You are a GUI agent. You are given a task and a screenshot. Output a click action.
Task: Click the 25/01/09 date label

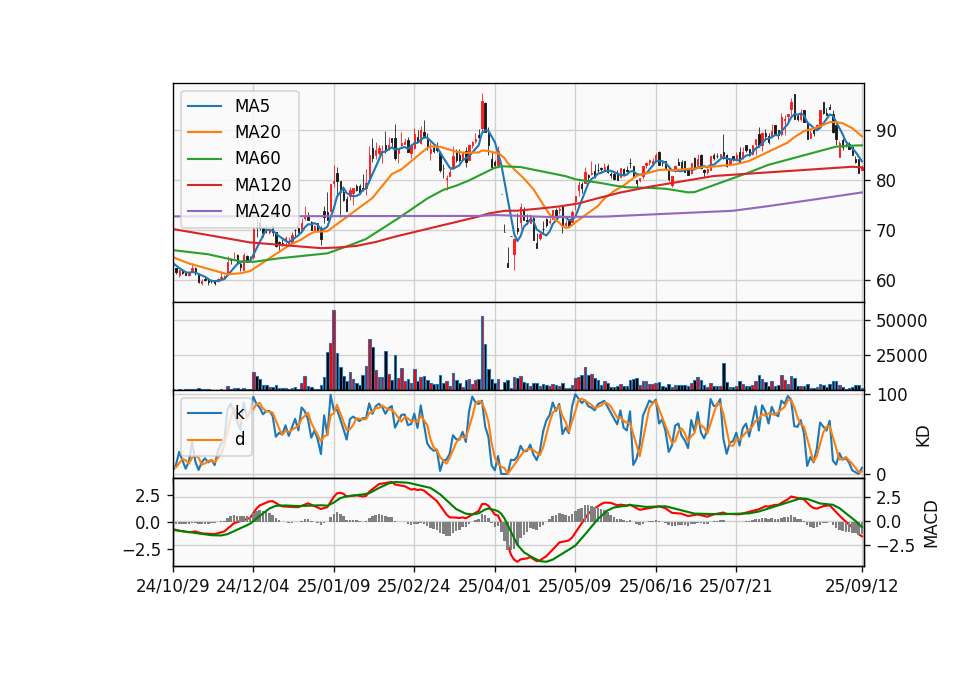(x=334, y=586)
